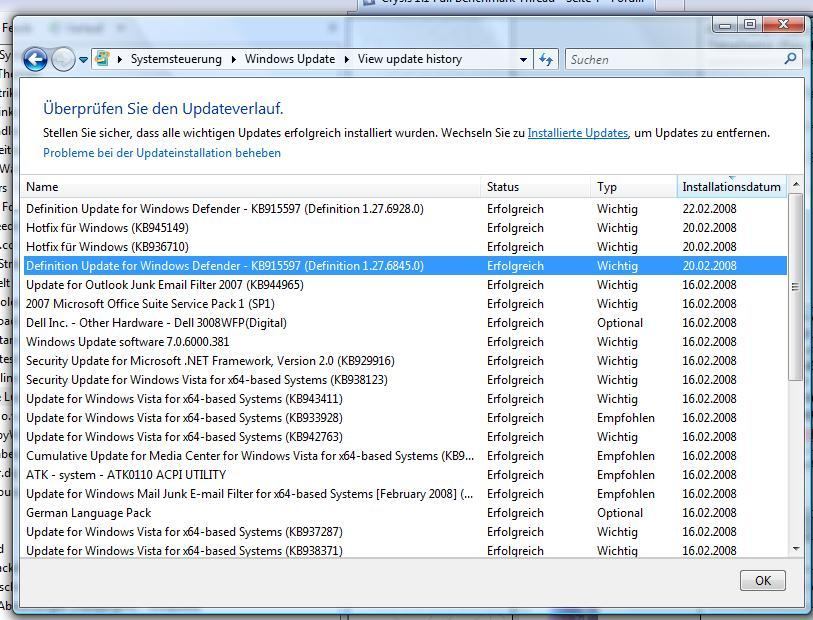Select Definition Update 1.27.6928.0 row
813x620 pixels.
click(405, 209)
